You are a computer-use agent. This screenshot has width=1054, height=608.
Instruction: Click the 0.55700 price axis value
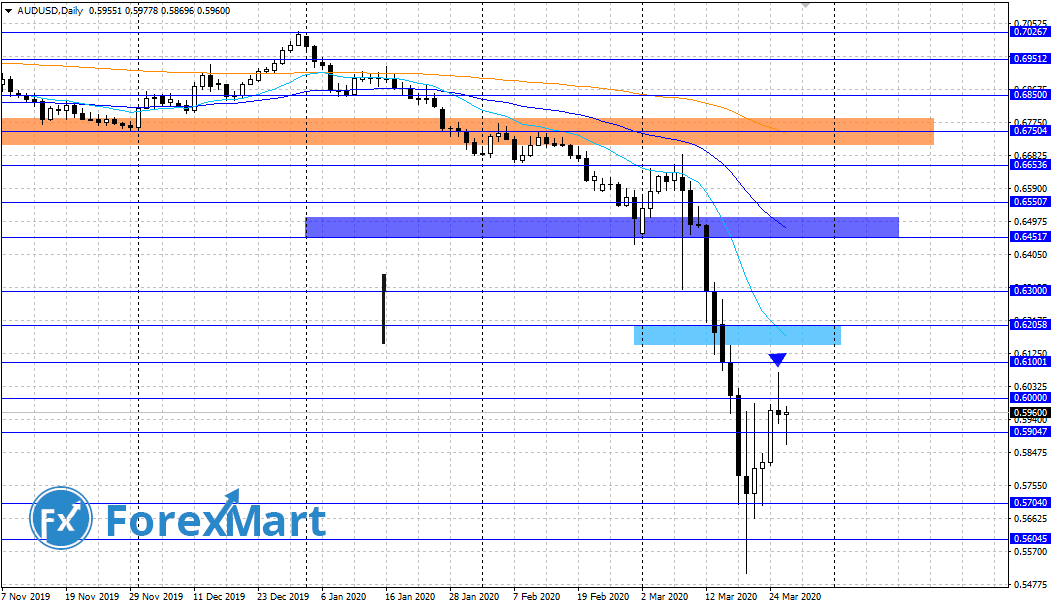(x=1030, y=552)
